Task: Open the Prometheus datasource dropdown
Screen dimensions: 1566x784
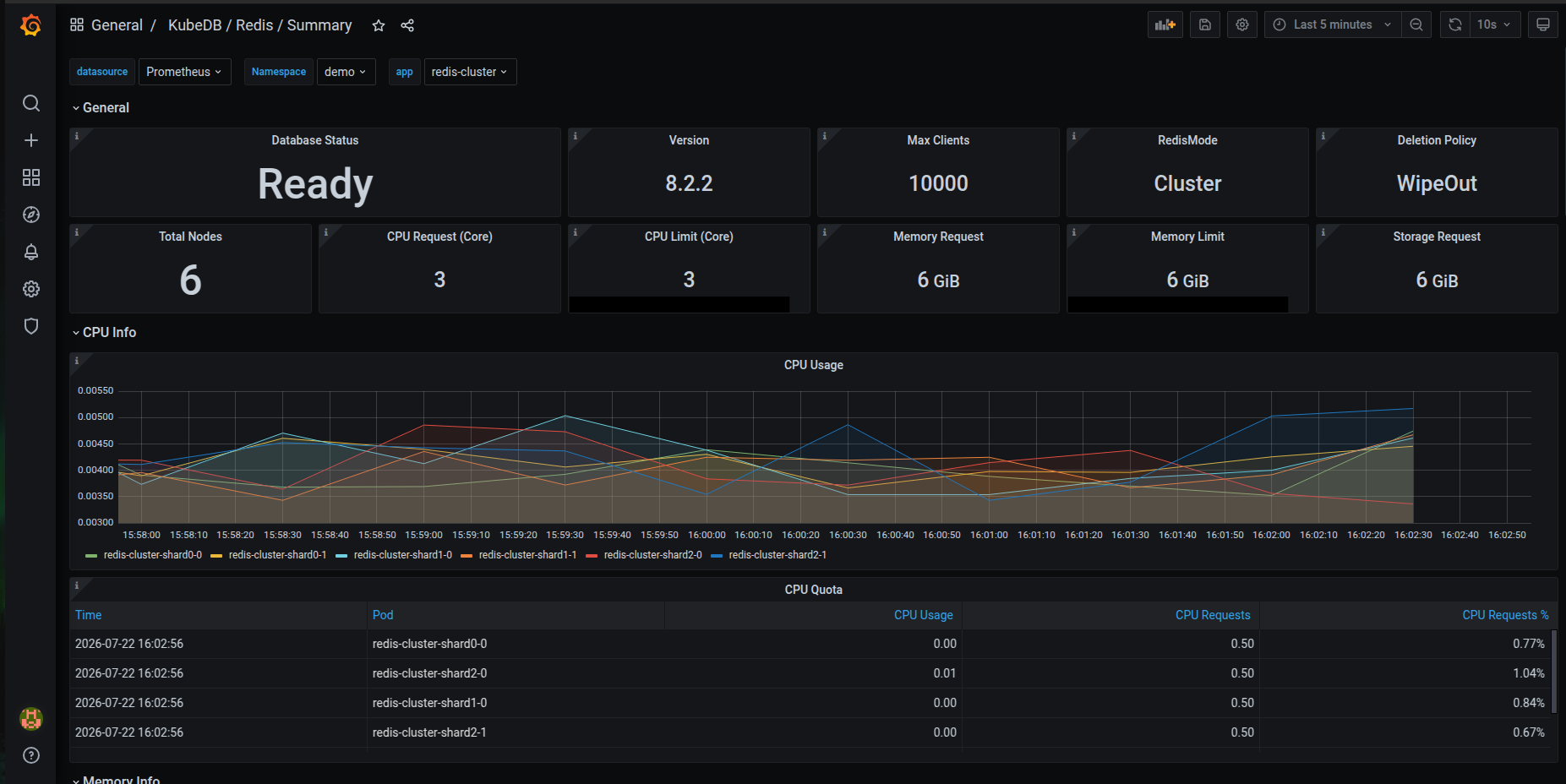Action: coord(184,72)
